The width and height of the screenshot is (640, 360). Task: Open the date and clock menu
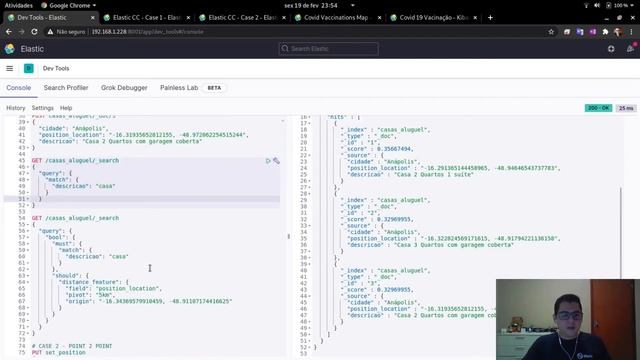pyautogui.click(x=311, y=5)
